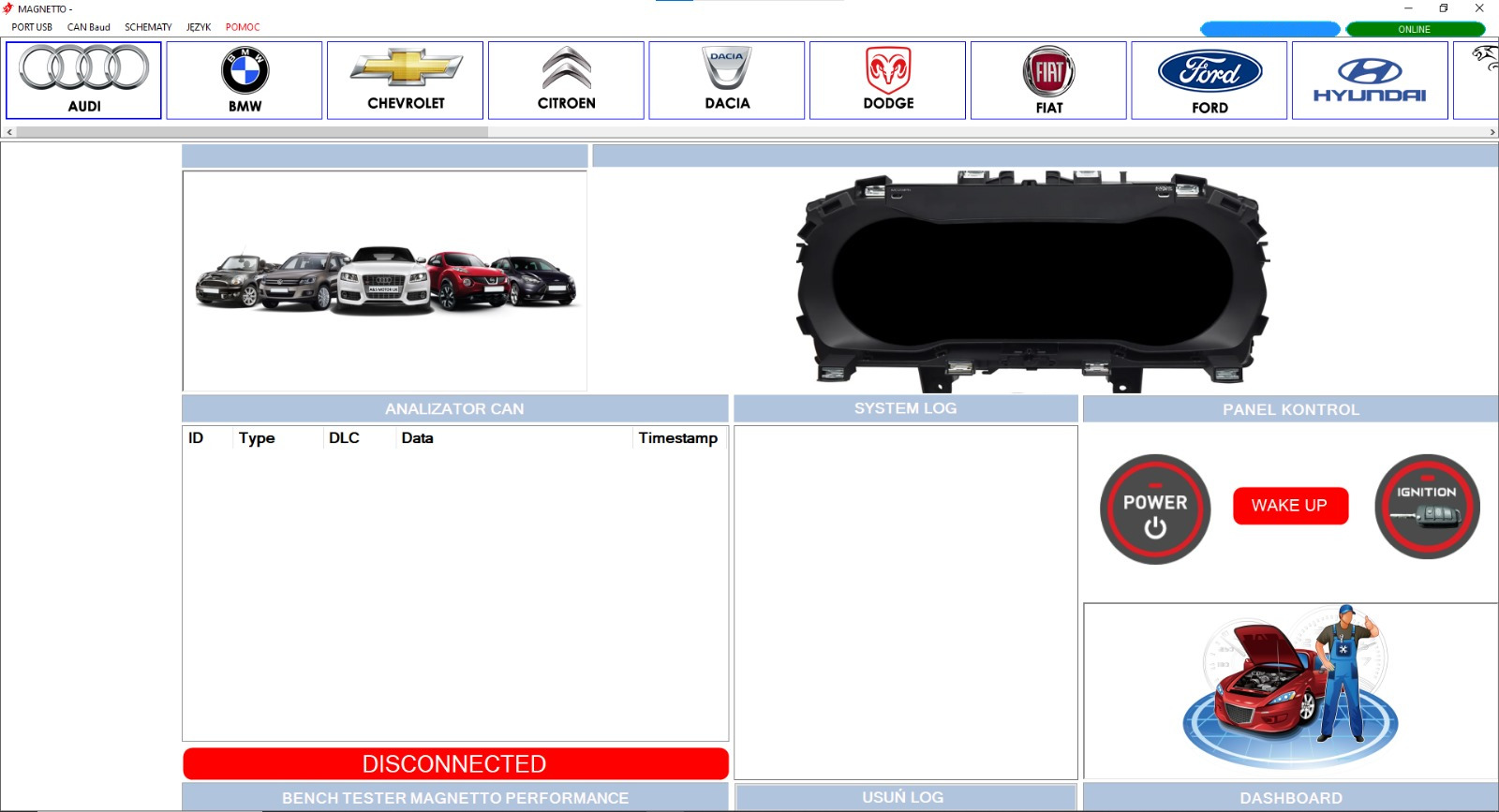Screen dimensions: 1499x812
Task: Click the DASHBOARD label button
Action: pyautogui.click(x=1291, y=797)
